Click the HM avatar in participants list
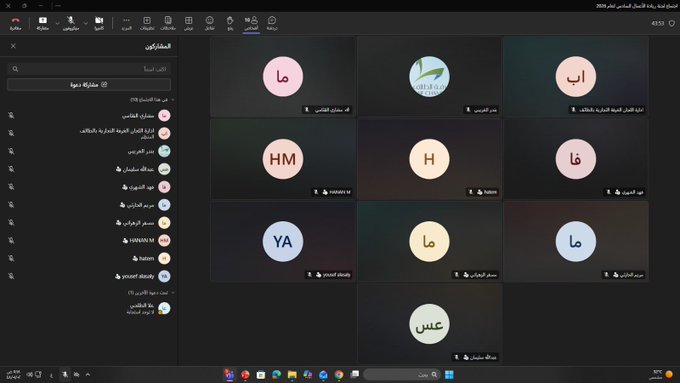The width and height of the screenshot is (680, 383). tap(164, 240)
